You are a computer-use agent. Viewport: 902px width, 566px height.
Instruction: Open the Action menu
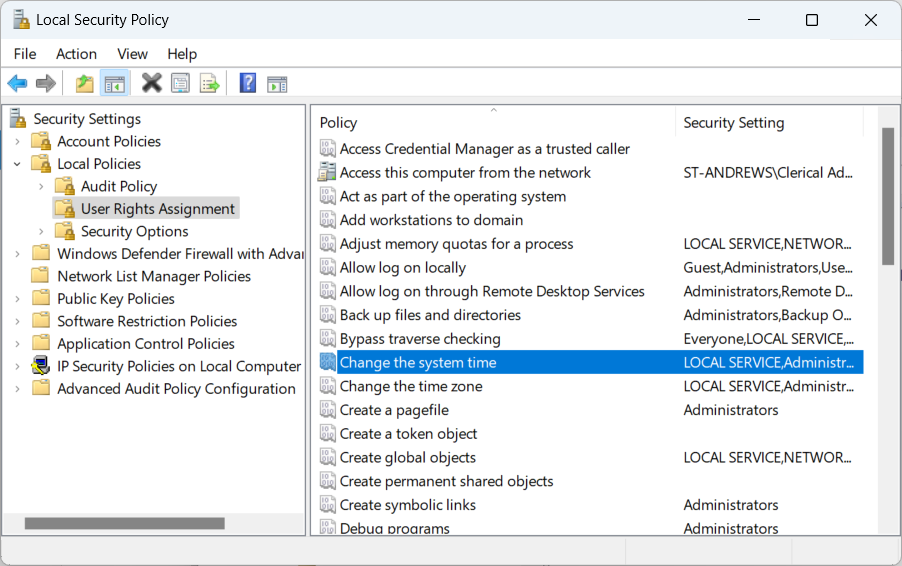[x=76, y=54]
